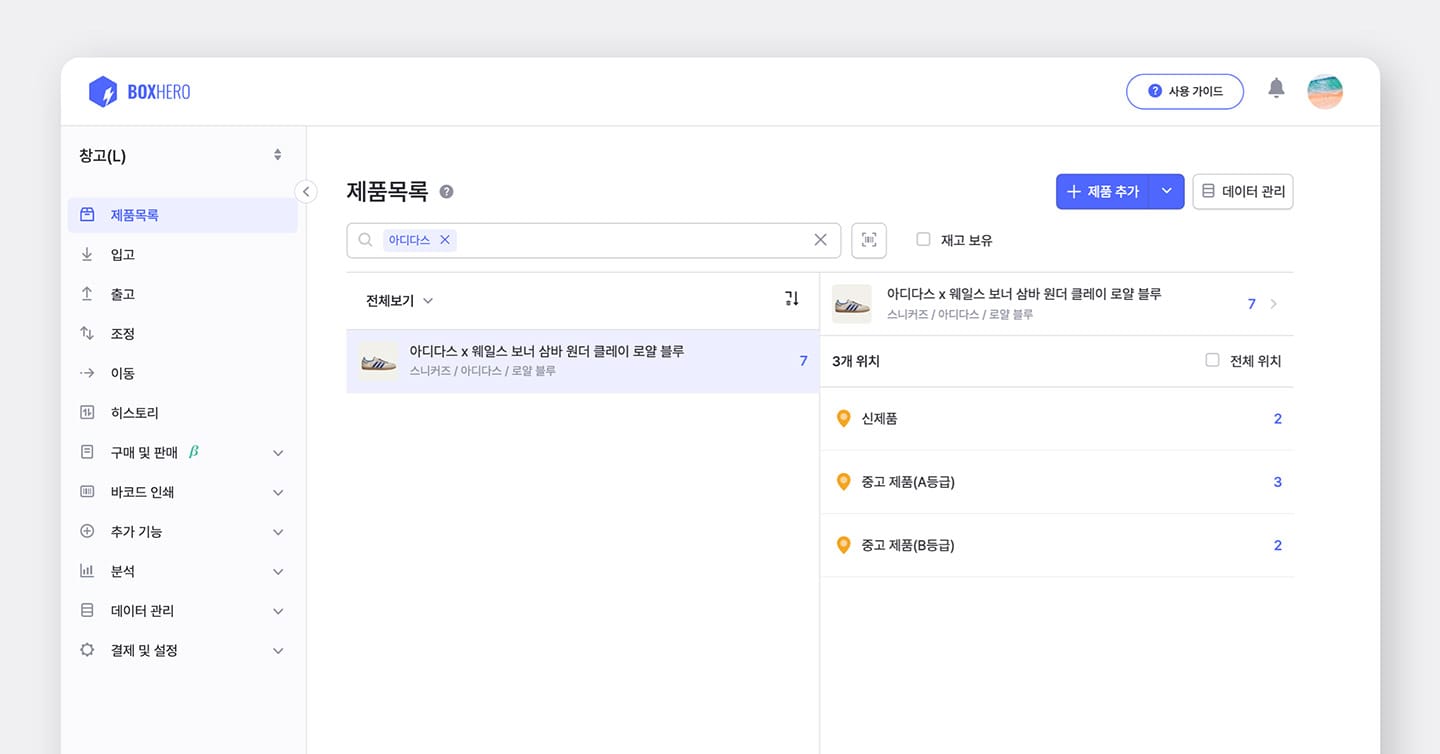Click the 신제품 location pin icon
The image size is (1440, 754).
point(843,418)
